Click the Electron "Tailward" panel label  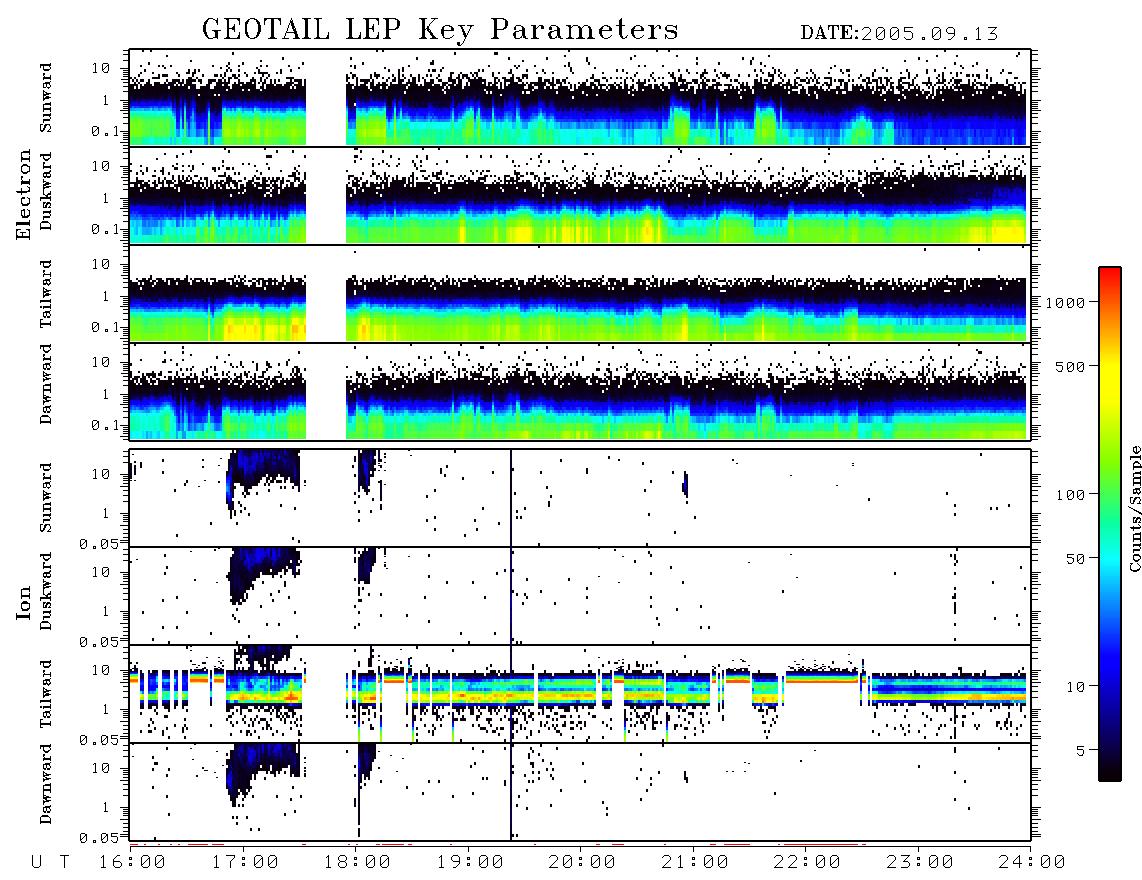pyautogui.click(x=45, y=294)
